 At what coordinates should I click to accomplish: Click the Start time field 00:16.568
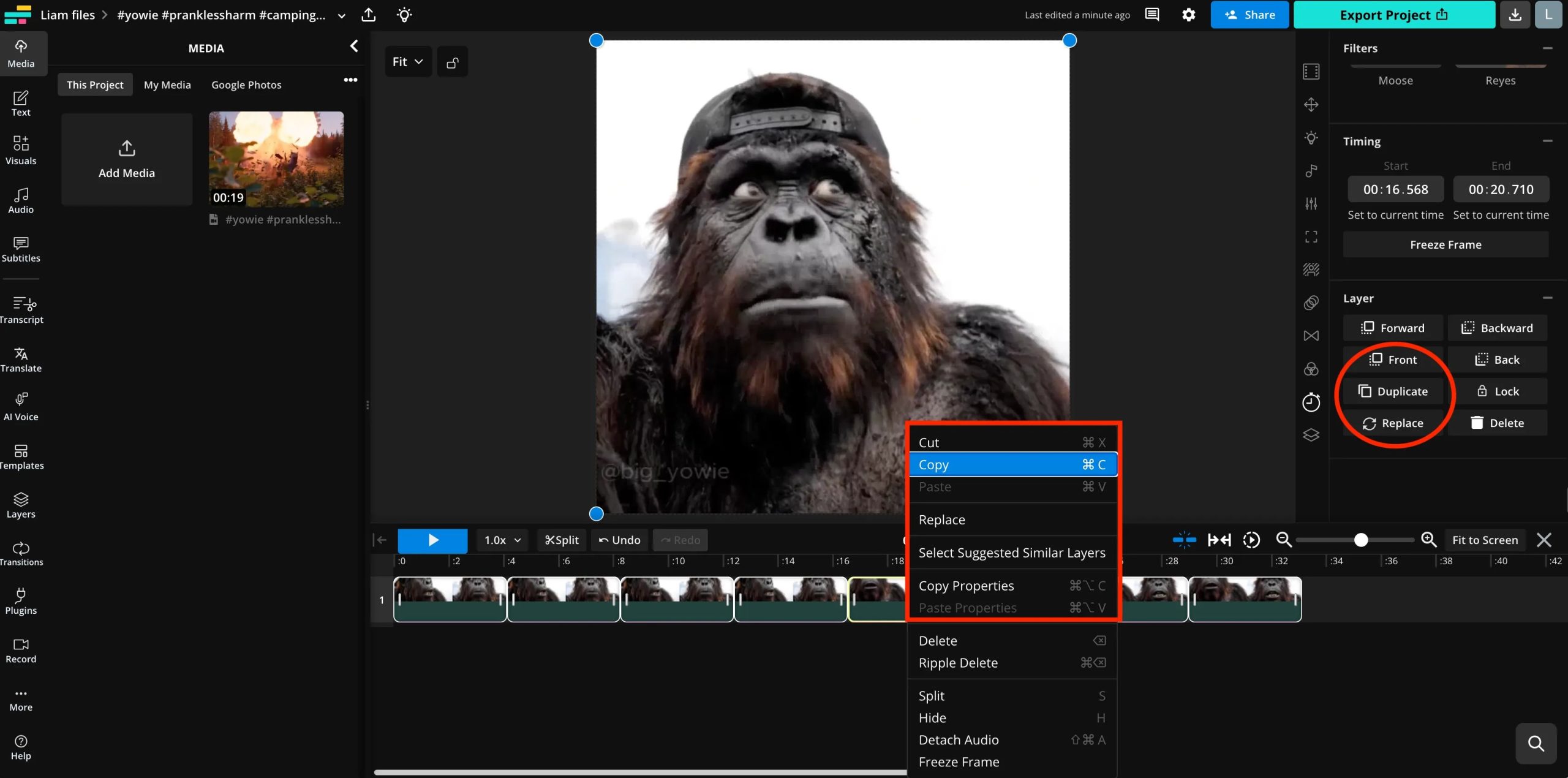pos(1395,189)
